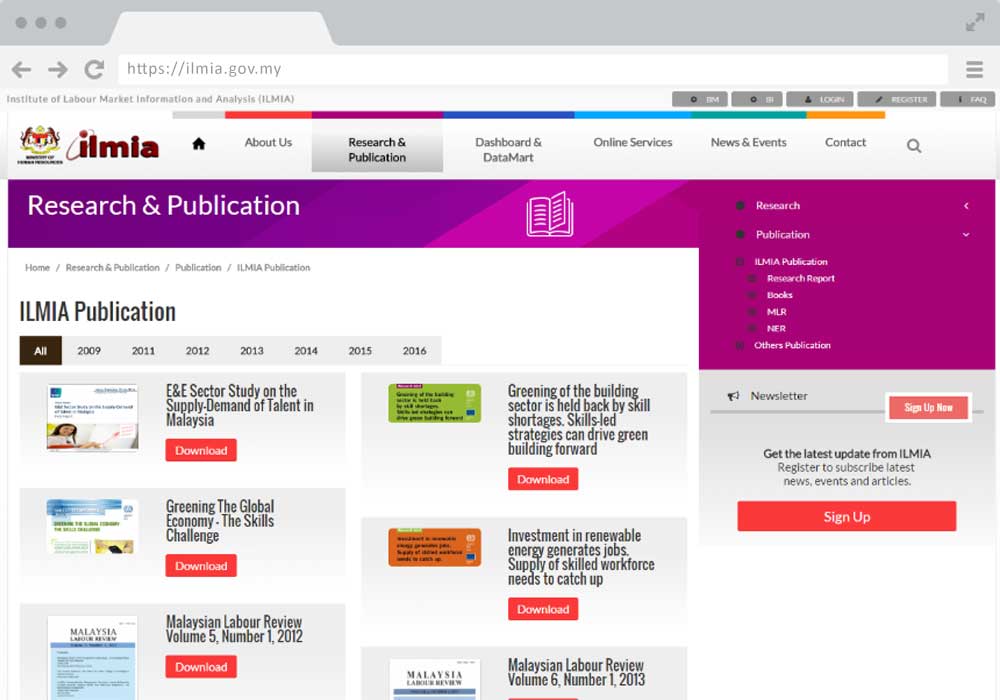1000x700 pixels.
Task: Open the LOGIN button
Action: [820, 99]
